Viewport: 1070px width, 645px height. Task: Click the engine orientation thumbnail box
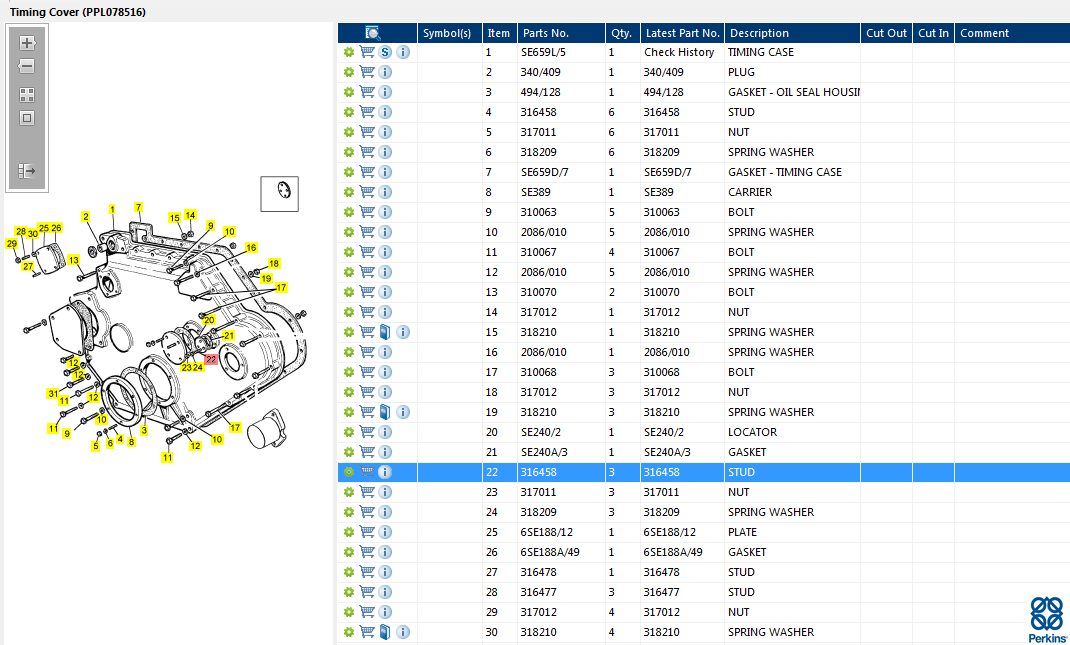pos(280,194)
